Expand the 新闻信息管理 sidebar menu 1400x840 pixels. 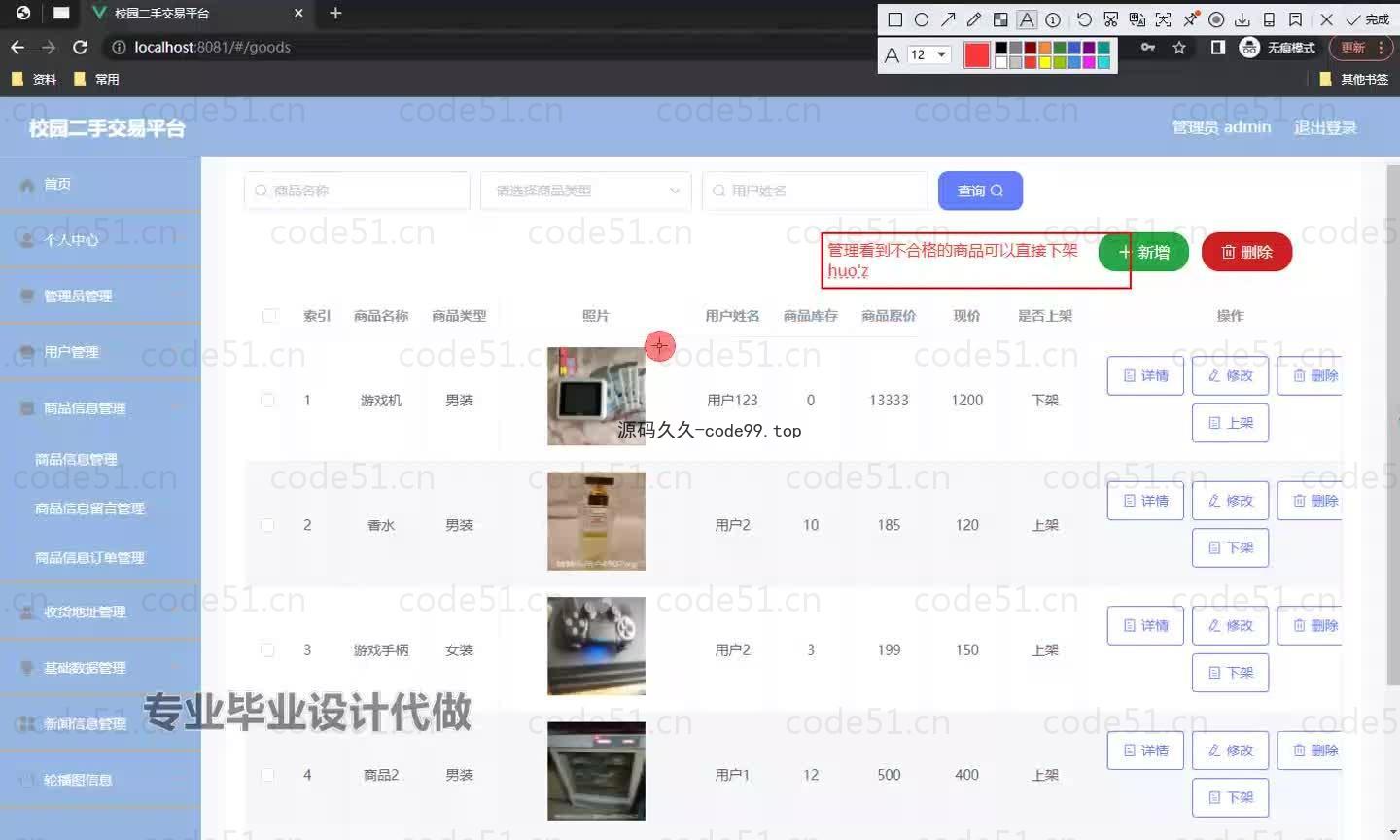[100, 724]
